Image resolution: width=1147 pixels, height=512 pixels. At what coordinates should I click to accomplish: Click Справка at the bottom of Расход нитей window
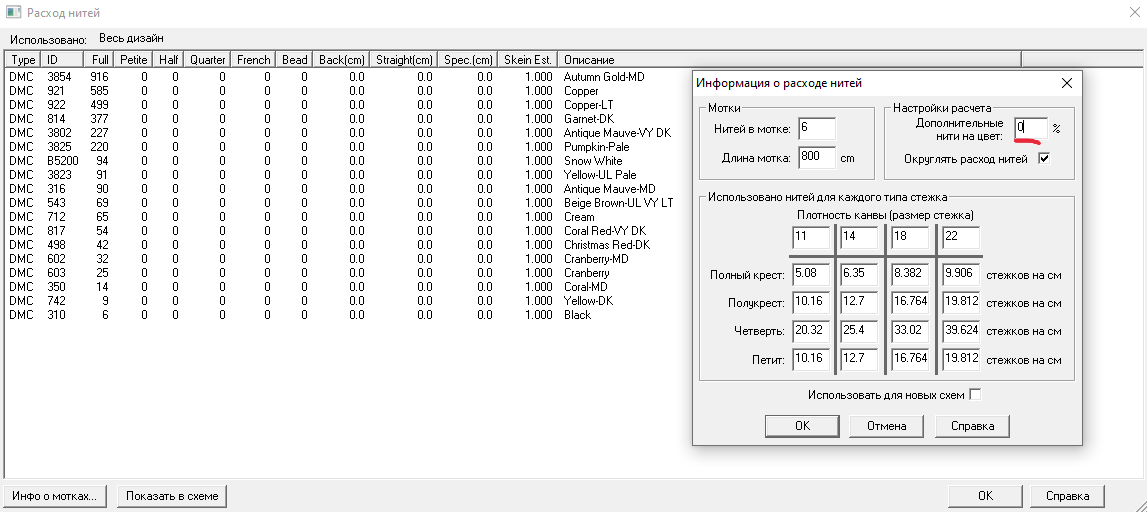[1067, 495]
